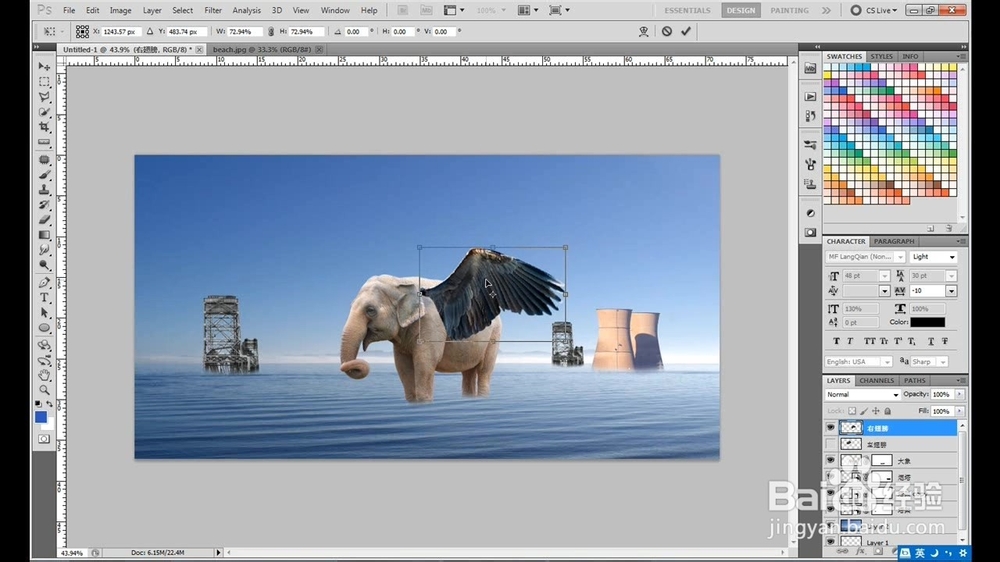Select the Polygonal Lasso tool
The image size is (1000, 562).
44,97
